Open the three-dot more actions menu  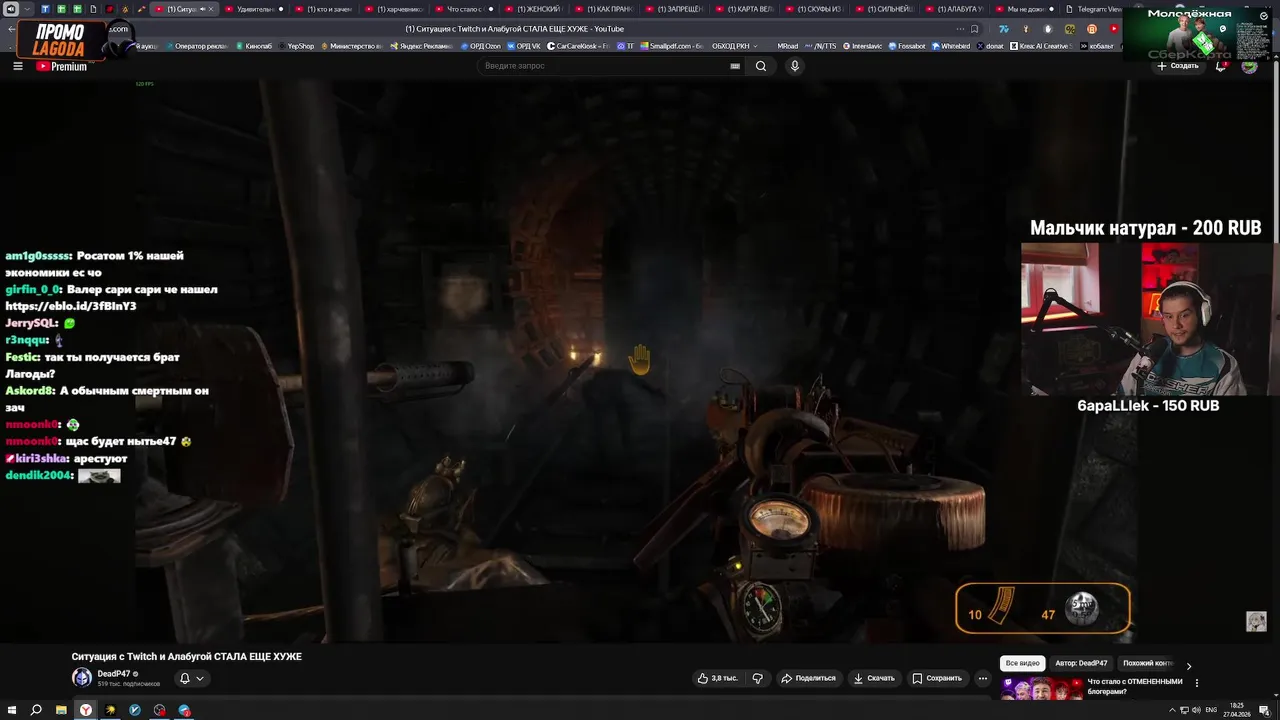[x=982, y=678]
